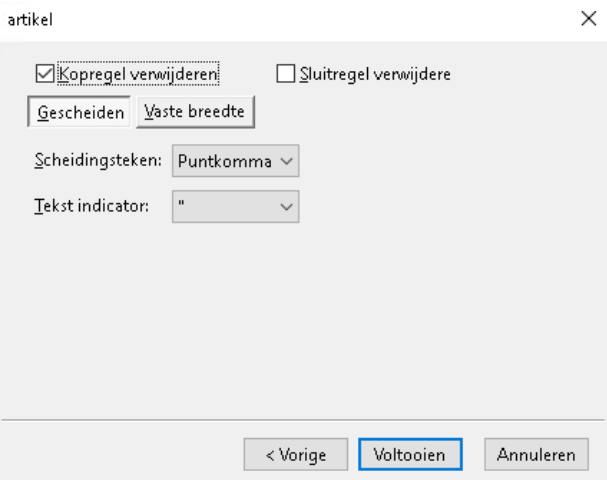This screenshot has height=480, width=607.
Task: Uncheck the Kopregel verwijderen checkbox box
Action: pos(42,73)
